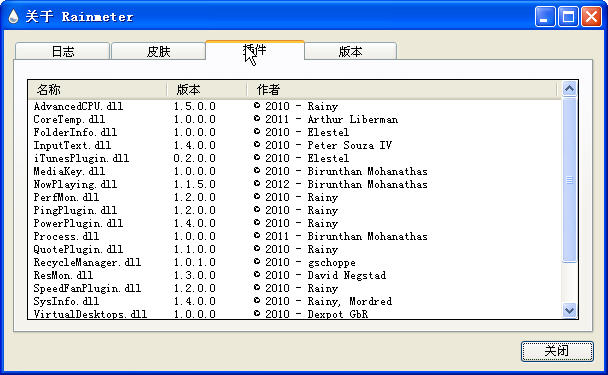Image resolution: width=608 pixels, height=375 pixels.
Task: Select VirtualDesktops.dll in the plugin list
Action: click(90, 314)
